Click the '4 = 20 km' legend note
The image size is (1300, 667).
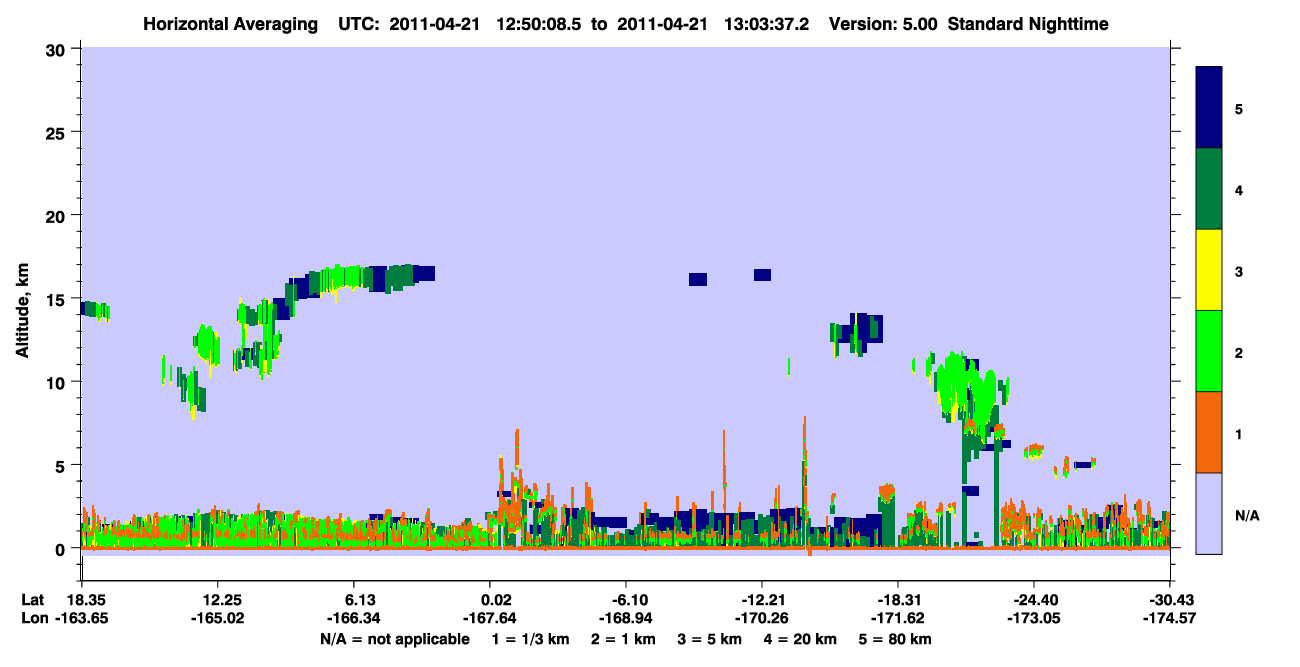click(x=798, y=639)
